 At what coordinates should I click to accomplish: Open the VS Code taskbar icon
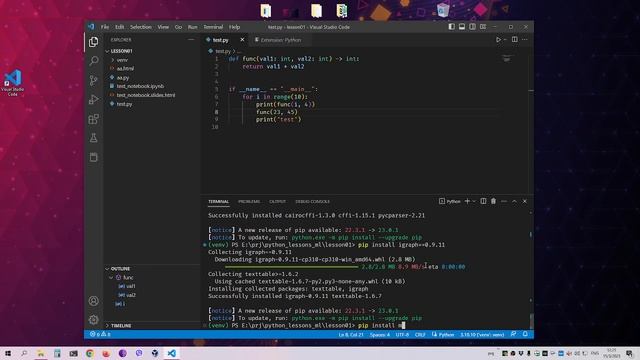pyautogui.click(x=171, y=353)
